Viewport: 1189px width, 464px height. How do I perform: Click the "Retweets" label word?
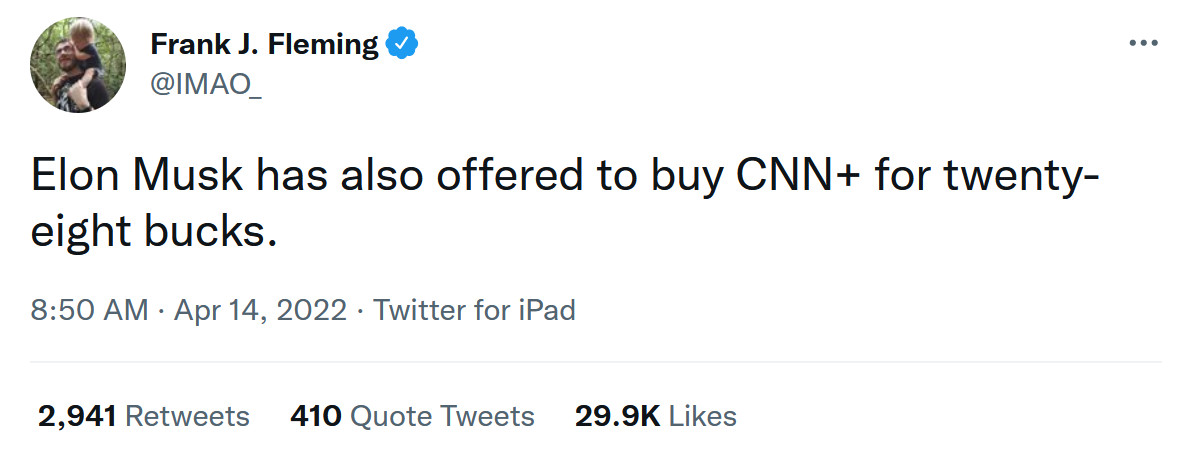pos(188,415)
